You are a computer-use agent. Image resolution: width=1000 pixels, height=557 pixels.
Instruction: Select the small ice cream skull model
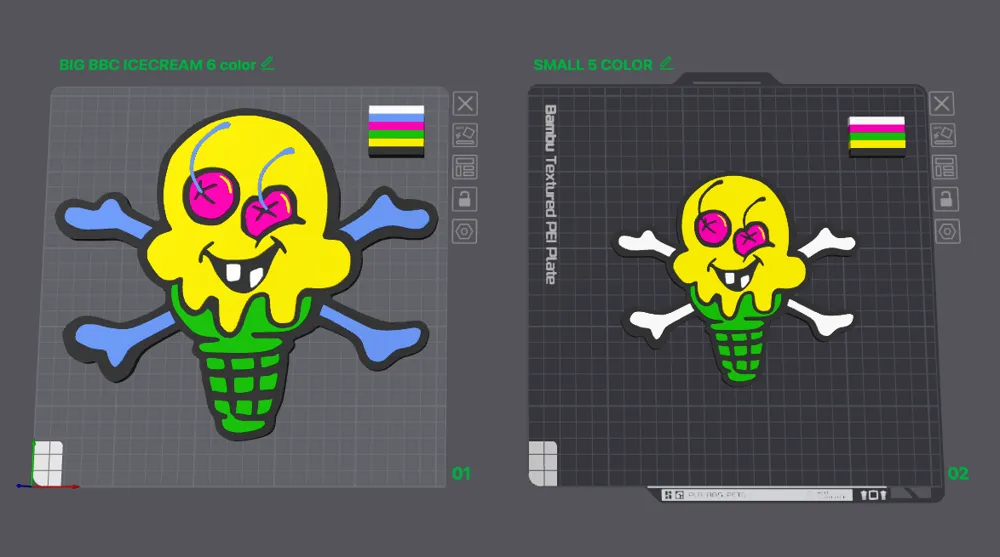coord(735,281)
